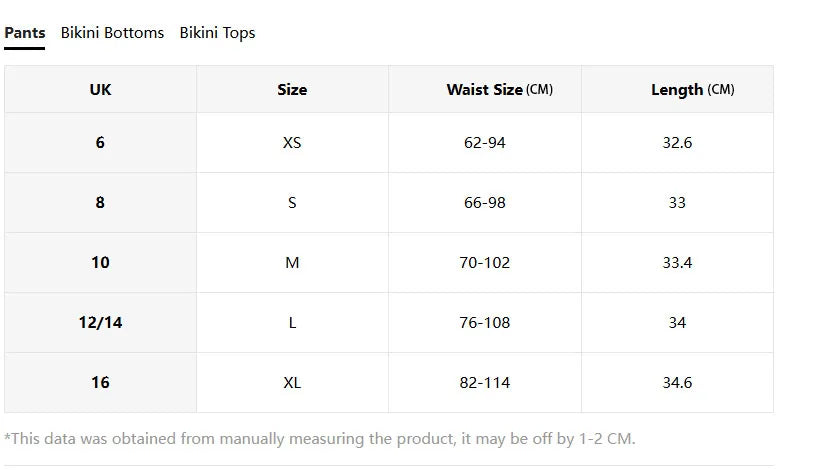Select the UK 12/14 cell
Image resolution: width=824 pixels, height=470 pixels.
pos(100,322)
